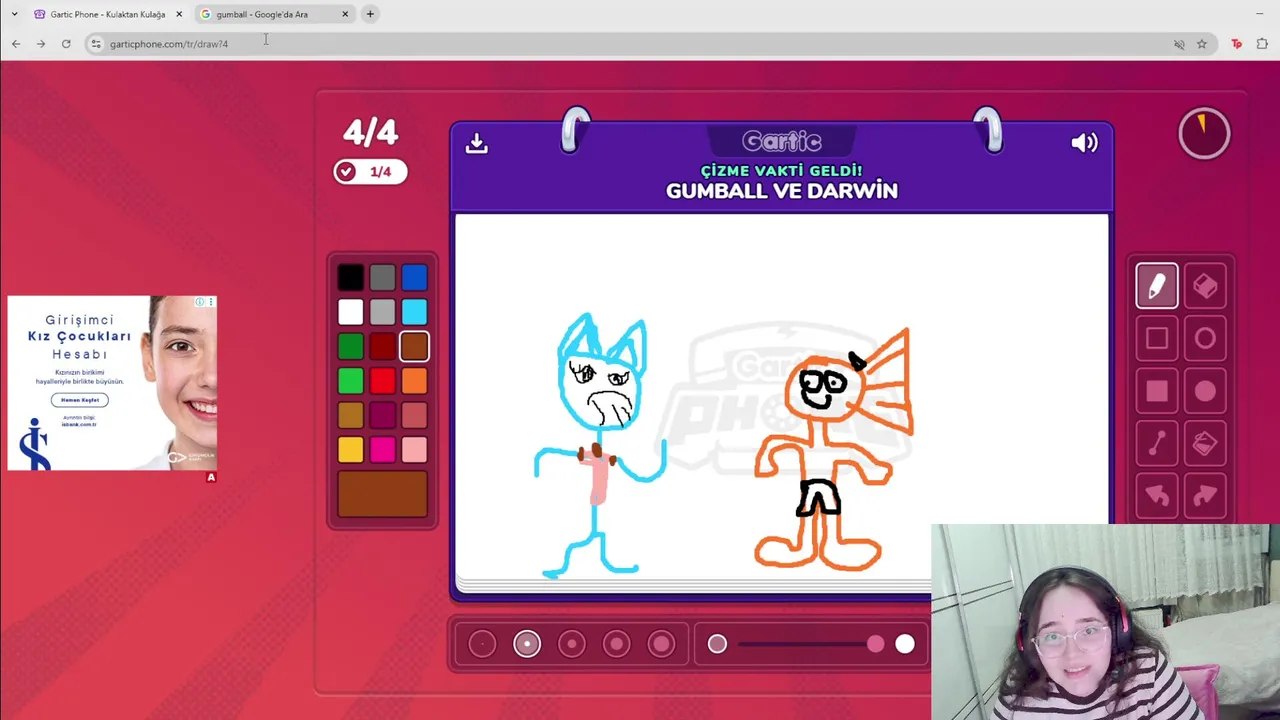The width and height of the screenshot is (1280, 720).
Task: Select the largest brush size
Action: pos(661,644)
